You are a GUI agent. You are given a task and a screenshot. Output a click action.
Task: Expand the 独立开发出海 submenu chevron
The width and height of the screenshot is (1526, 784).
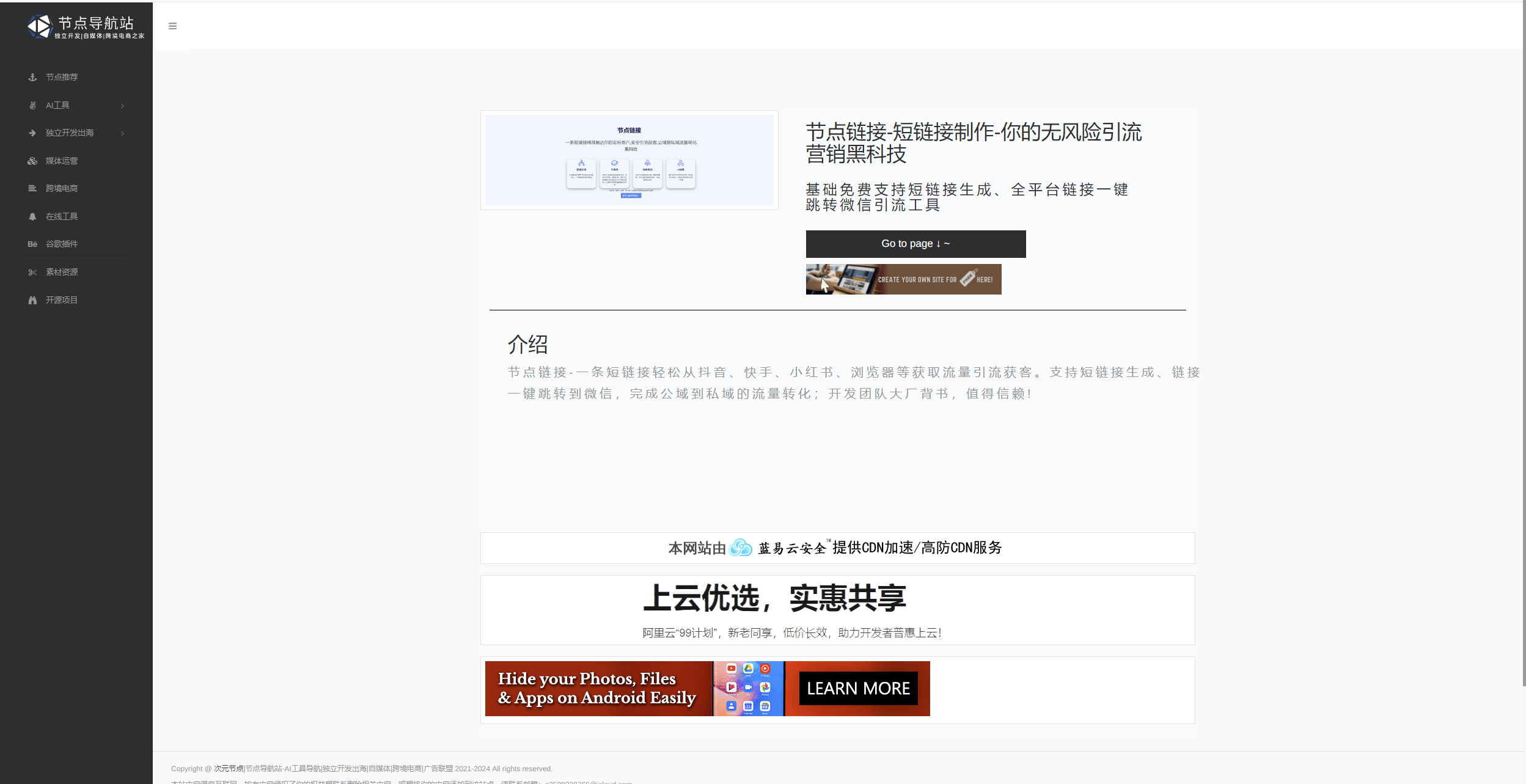point(123,133)
